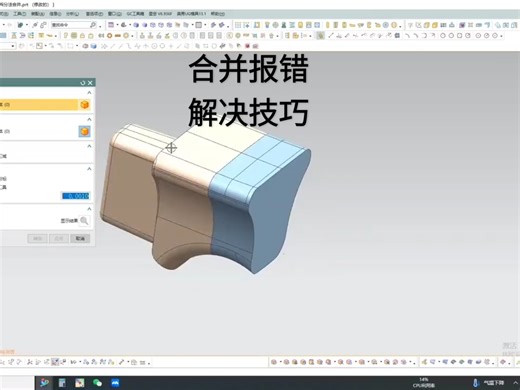This screenshot has height=390, width=520.
Task: Reset the Unite dialog with its reset icon
Action: point(83,83)
